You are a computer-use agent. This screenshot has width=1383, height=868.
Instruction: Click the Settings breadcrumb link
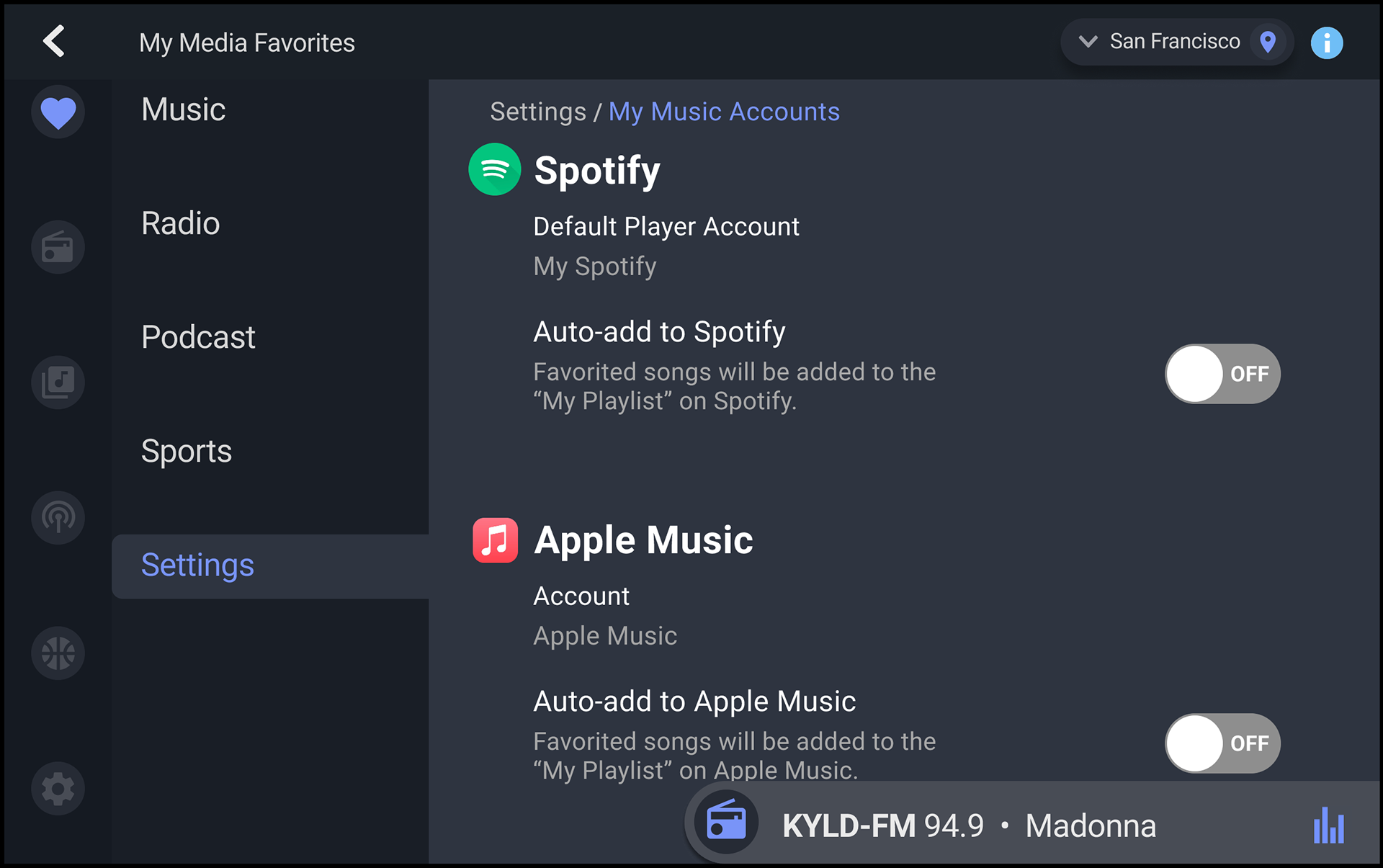(537, 112)
